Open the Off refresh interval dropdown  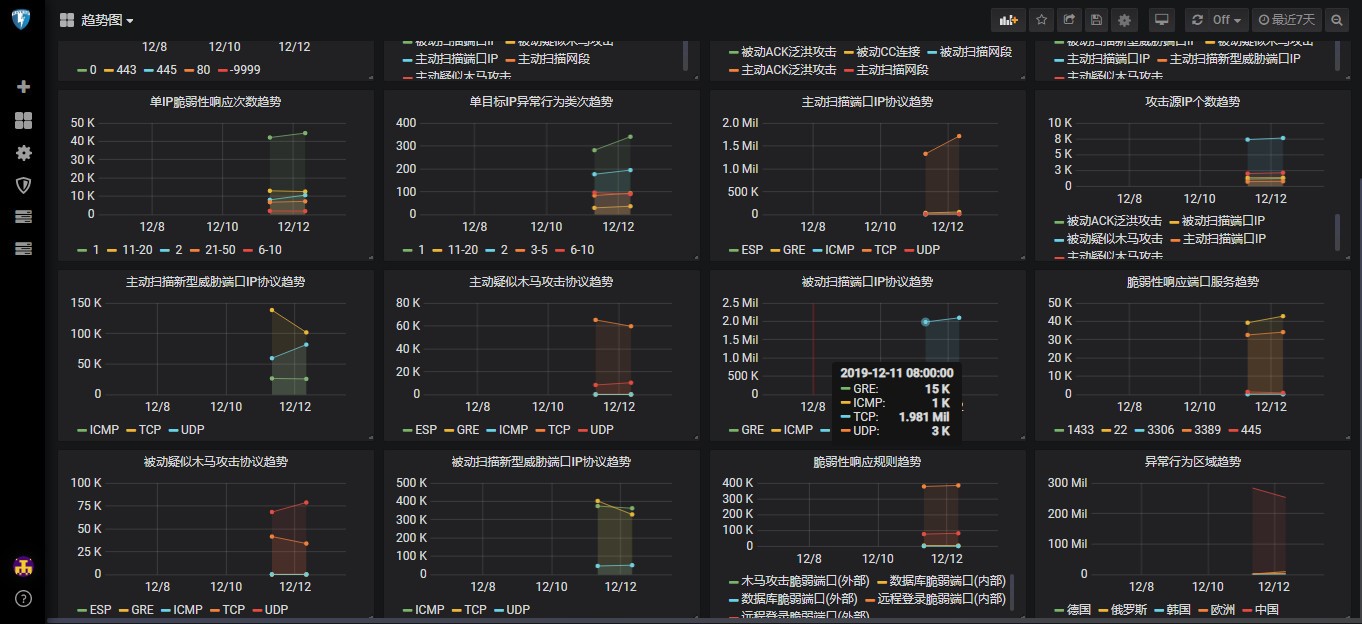1227,20
